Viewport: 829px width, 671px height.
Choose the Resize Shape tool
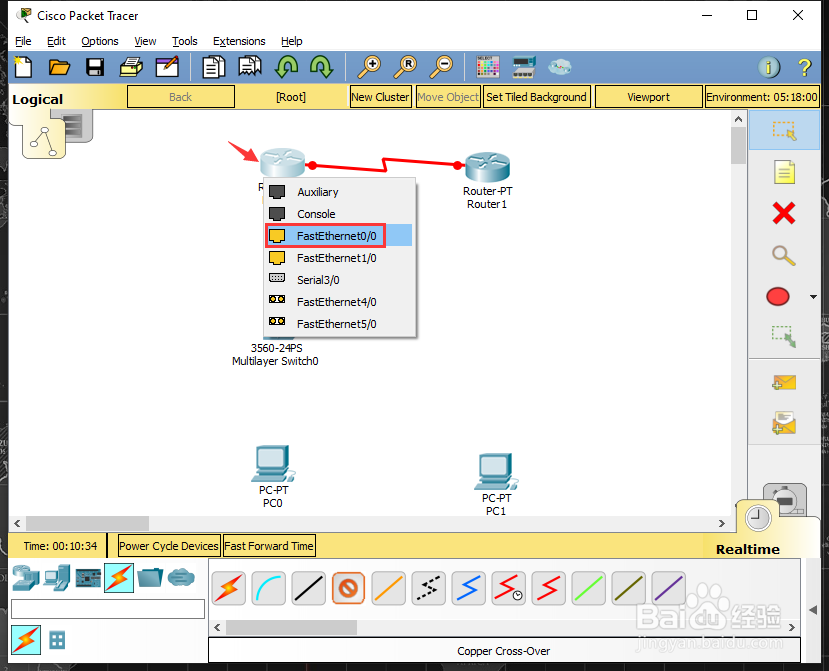tap(784, 337)
